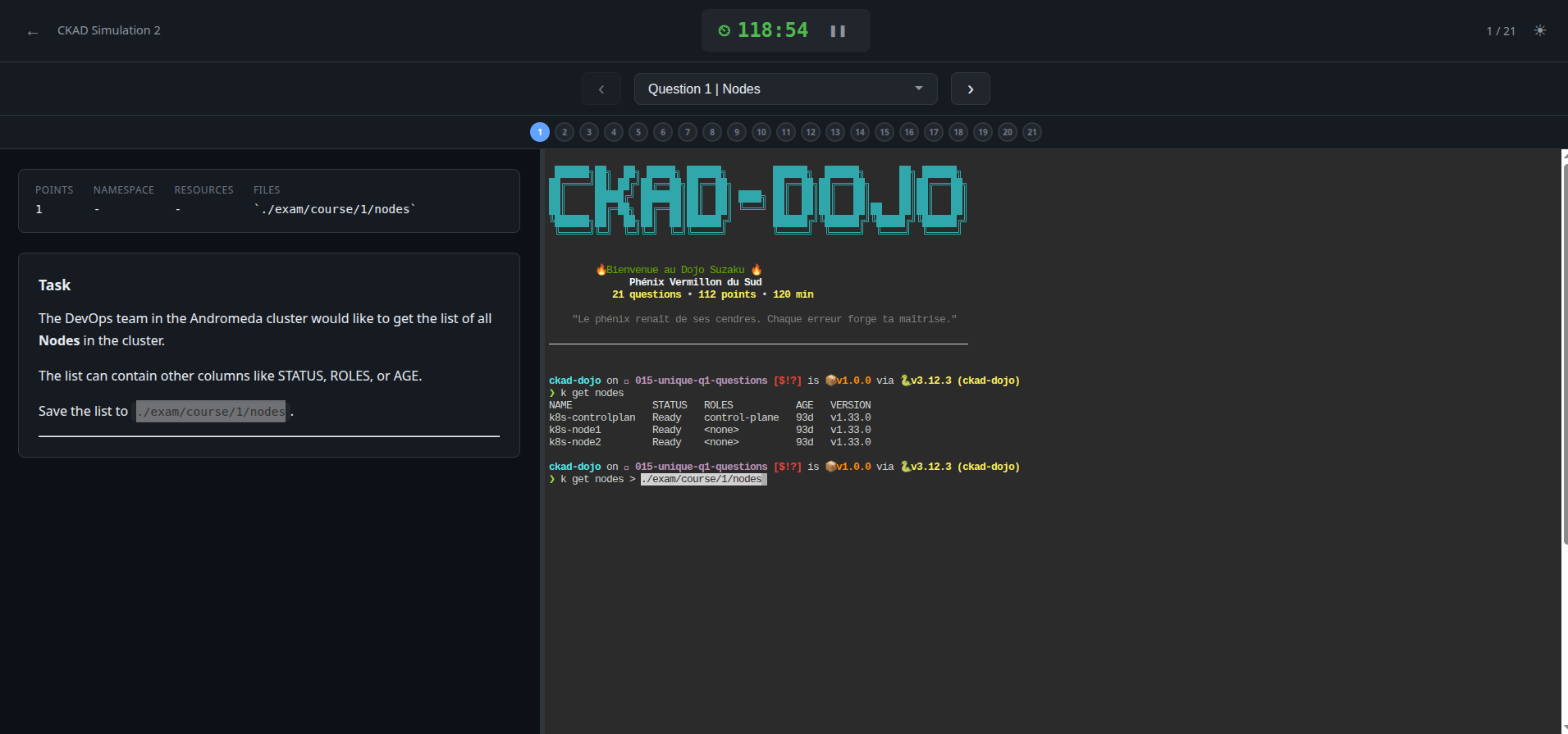Click the highlighted ./exam/course/1/nodes path in Task

click(x=211, y=412)
